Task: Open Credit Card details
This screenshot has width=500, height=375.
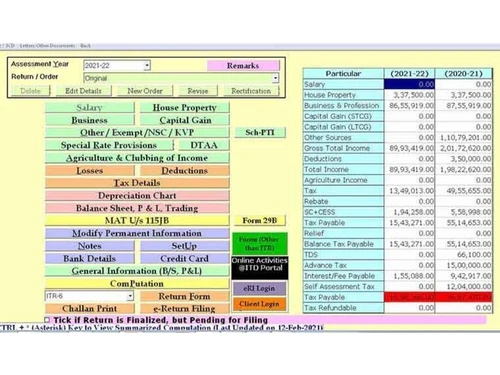Action: [x=185, y=259]
